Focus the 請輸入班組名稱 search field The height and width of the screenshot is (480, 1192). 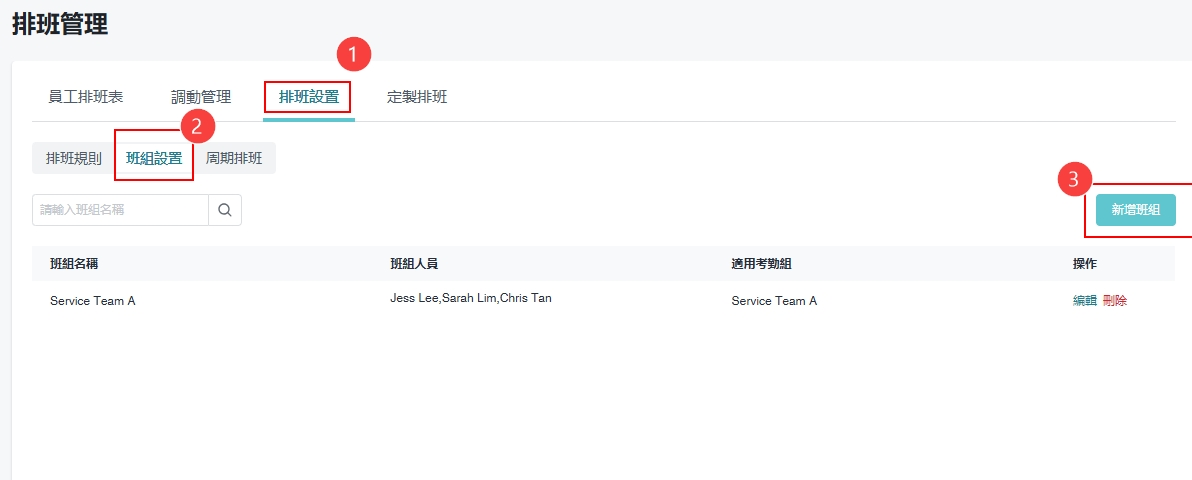[x=121, y=210]
